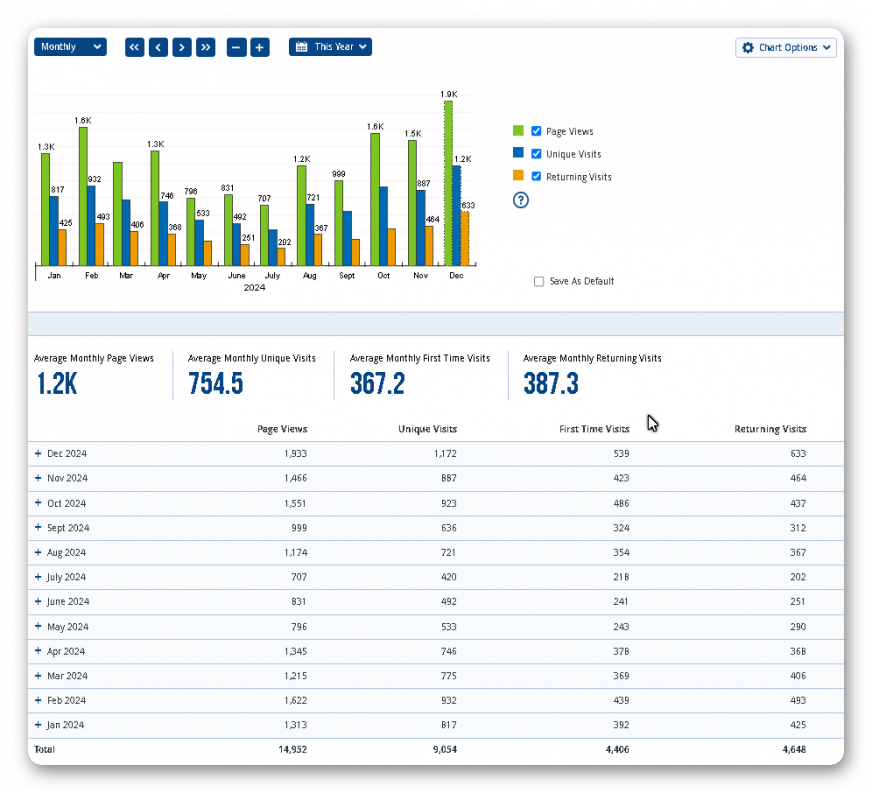Click the green December Page Views bar

point(449,180)
